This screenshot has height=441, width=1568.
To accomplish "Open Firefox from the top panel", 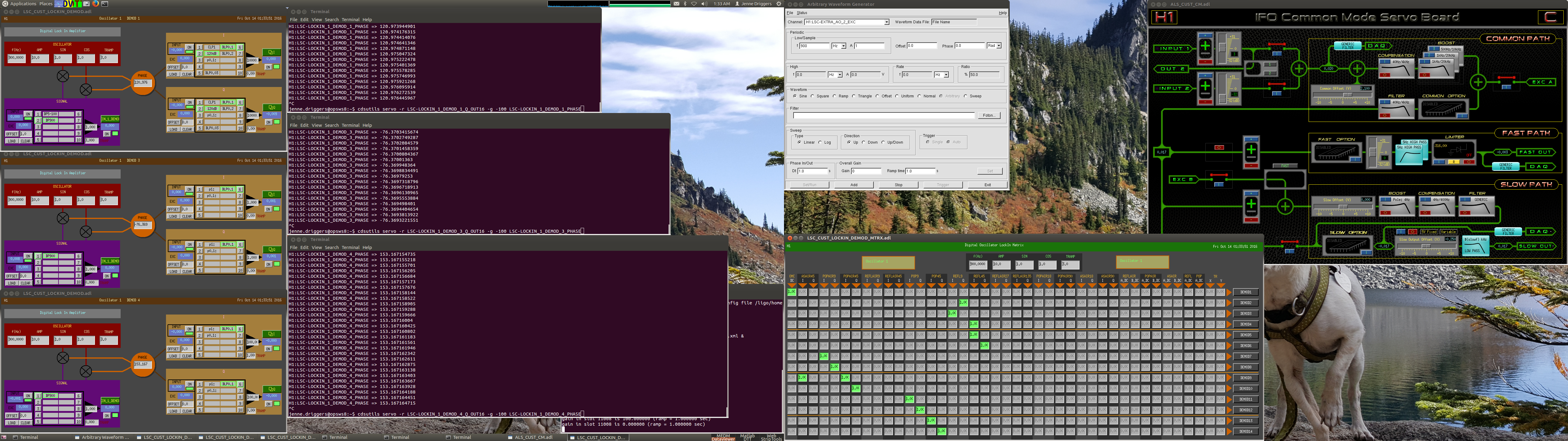I will click(96, 4).
